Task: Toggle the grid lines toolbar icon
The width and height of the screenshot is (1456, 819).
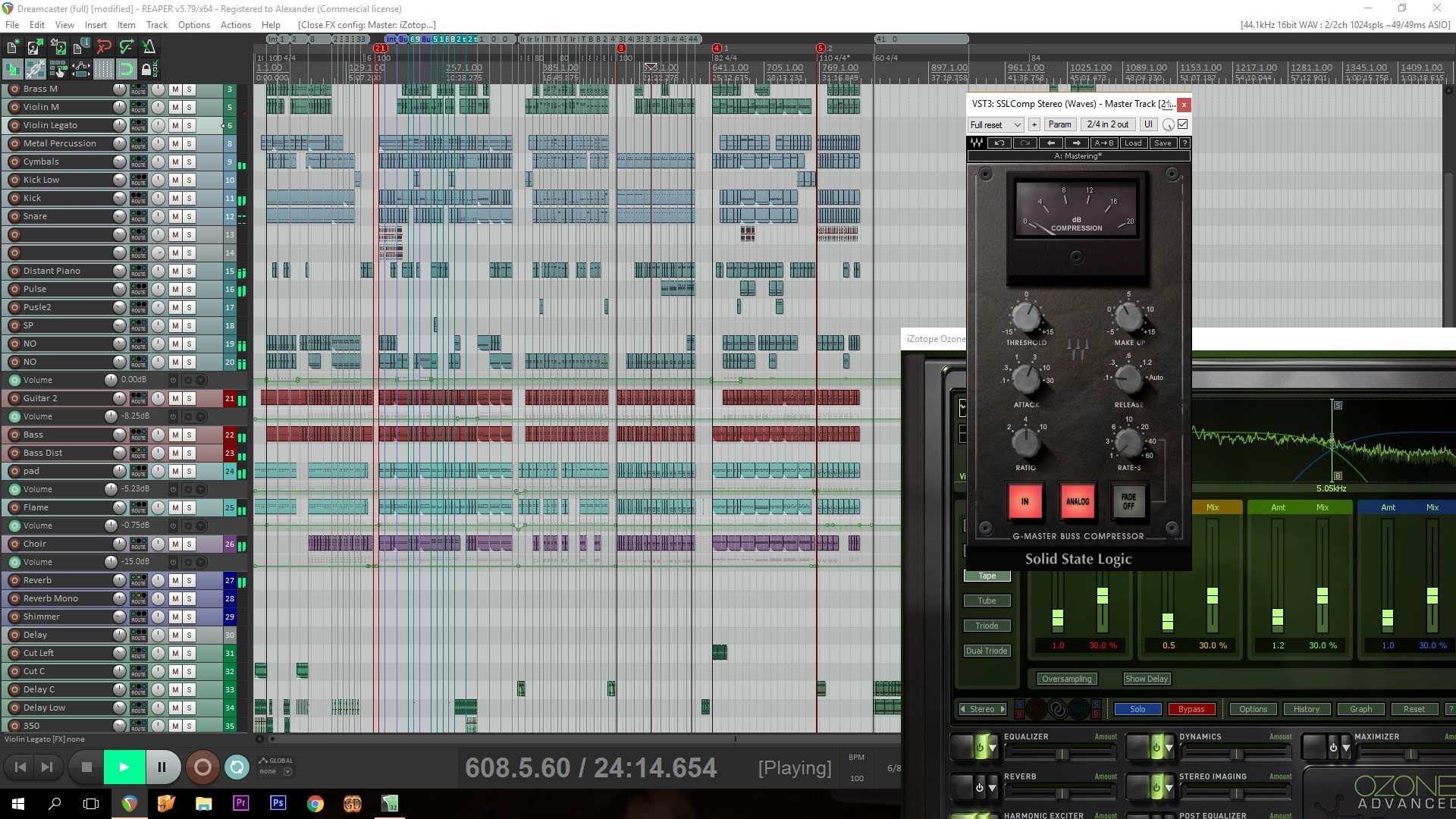Action: click(103, 70)
